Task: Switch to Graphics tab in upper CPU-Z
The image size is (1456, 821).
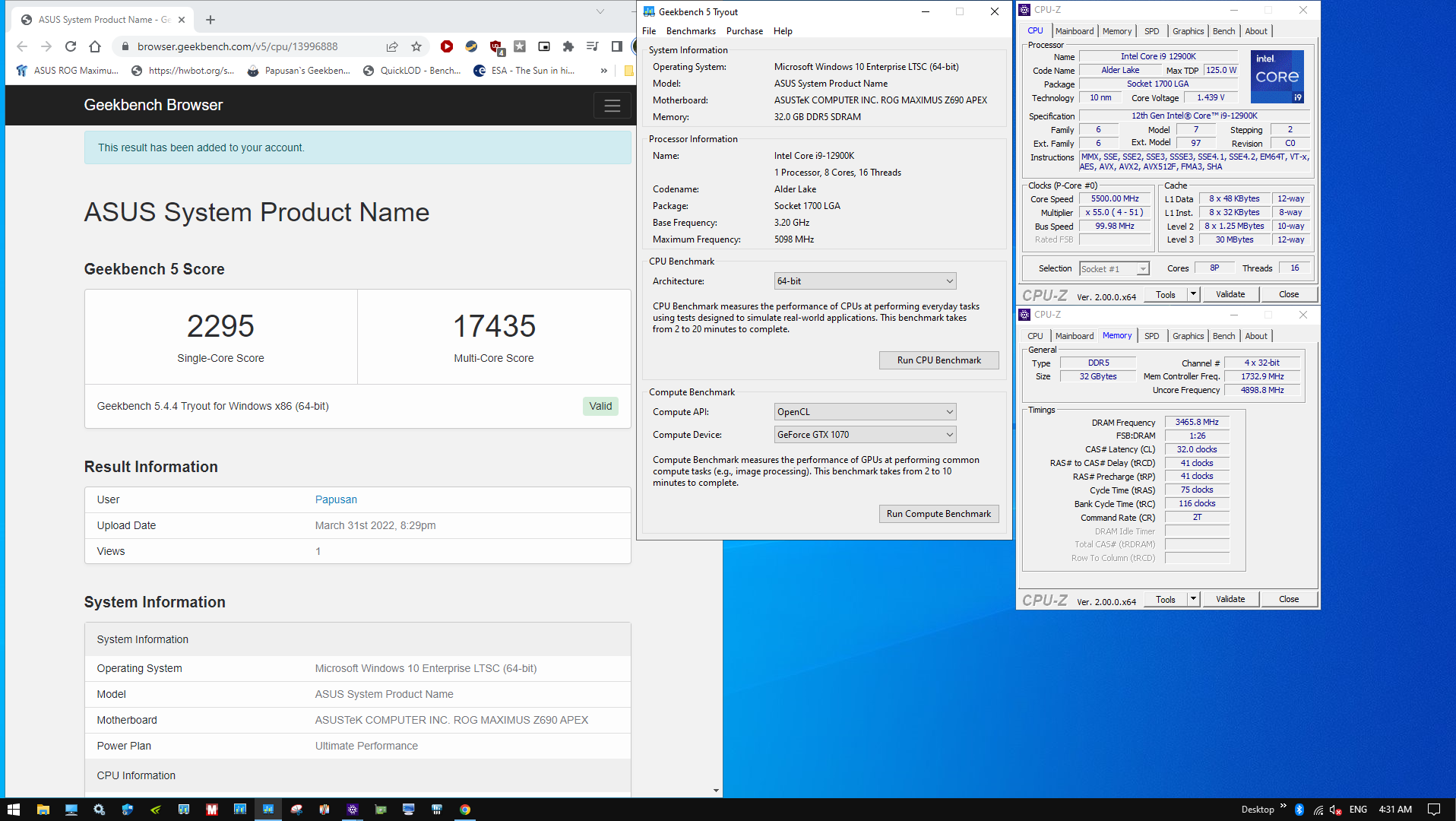Action: click(1188, 31)
